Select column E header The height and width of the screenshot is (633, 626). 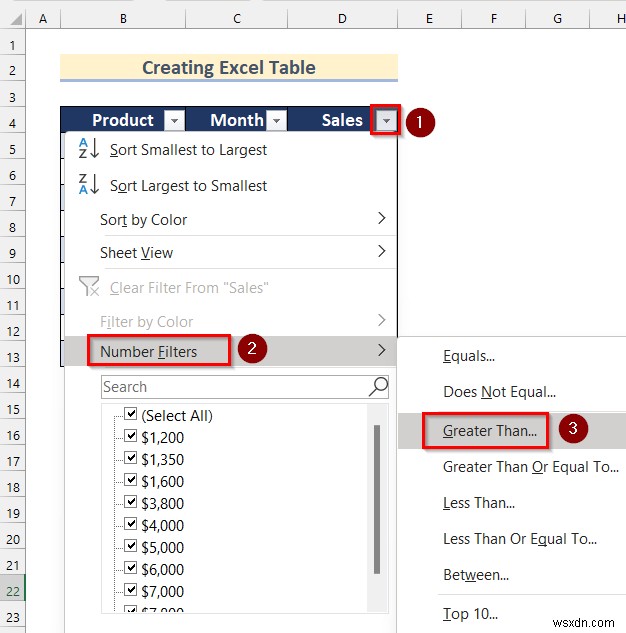click(x=429, y=19)
